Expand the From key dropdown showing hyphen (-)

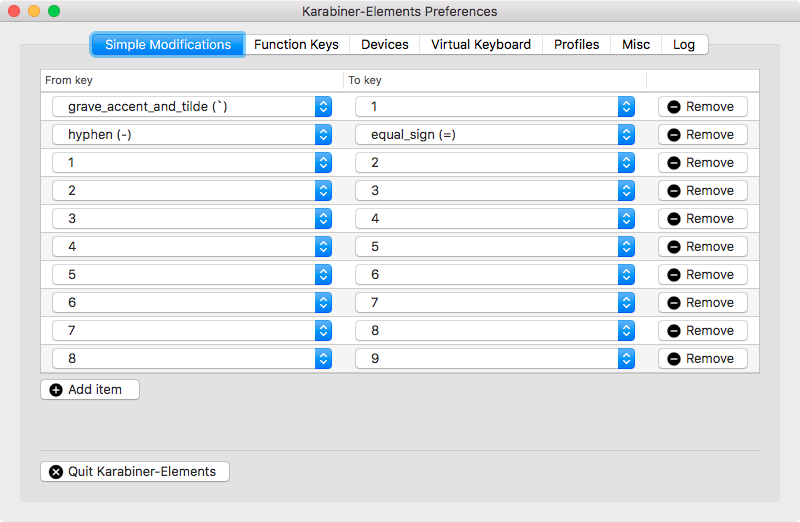point(192,135)
